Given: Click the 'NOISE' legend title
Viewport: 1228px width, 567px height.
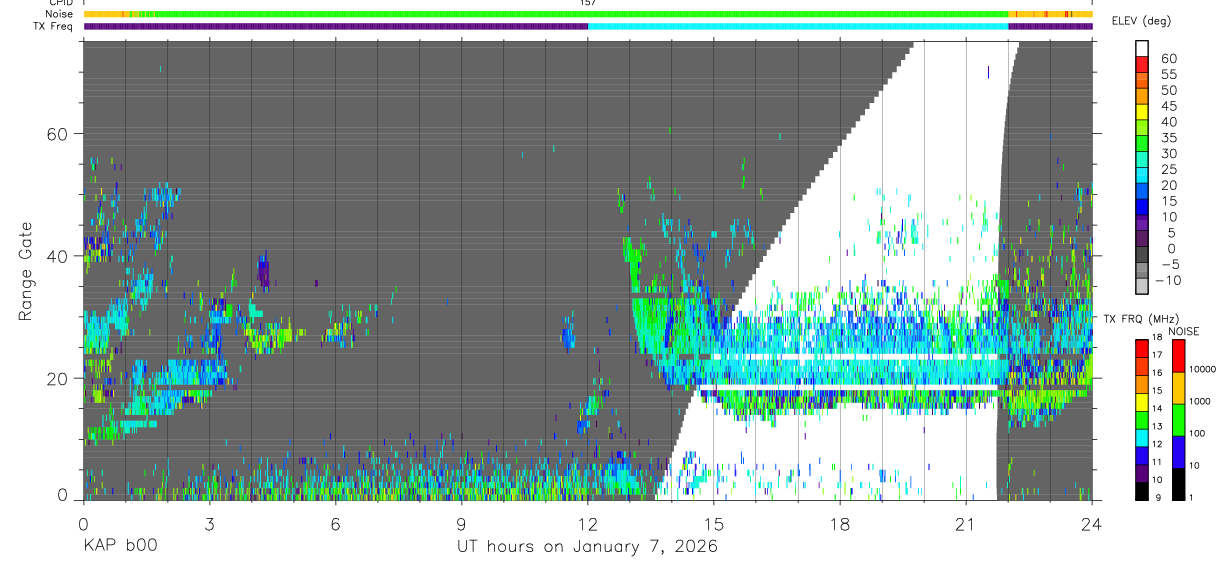Looking at the screenshot, I should 1184,331.
